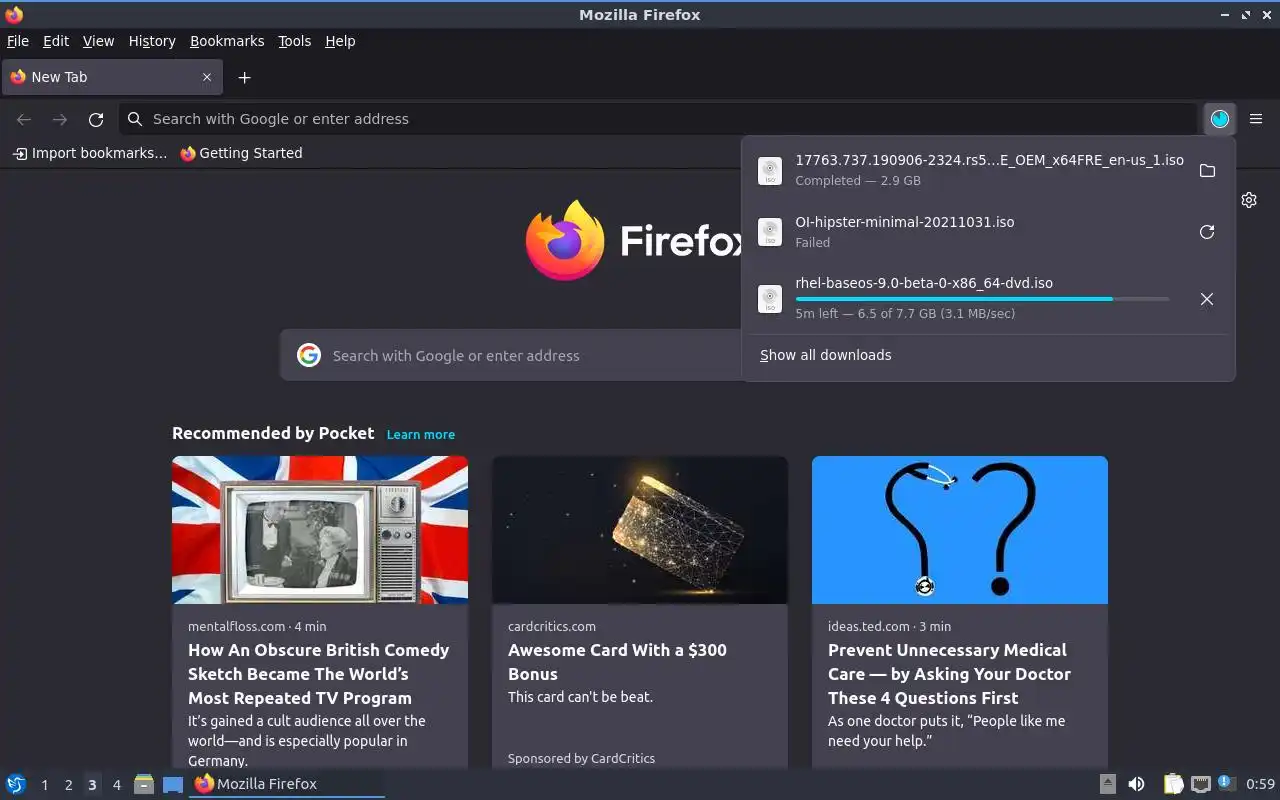Click Learn more next to Pocket
The width and height of the screenshot is (1280, 800).
421,434
